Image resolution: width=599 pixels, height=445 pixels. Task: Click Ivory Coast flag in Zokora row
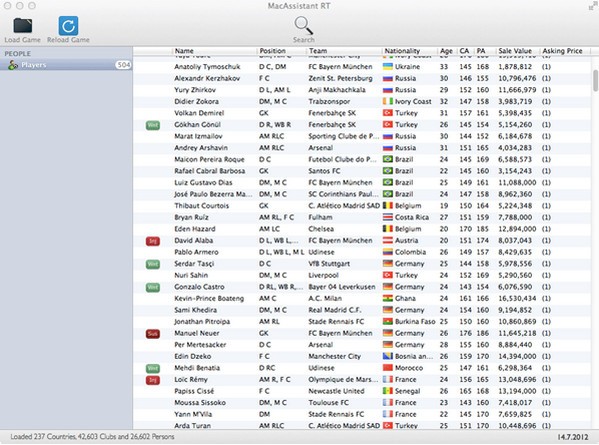(388, 101)
